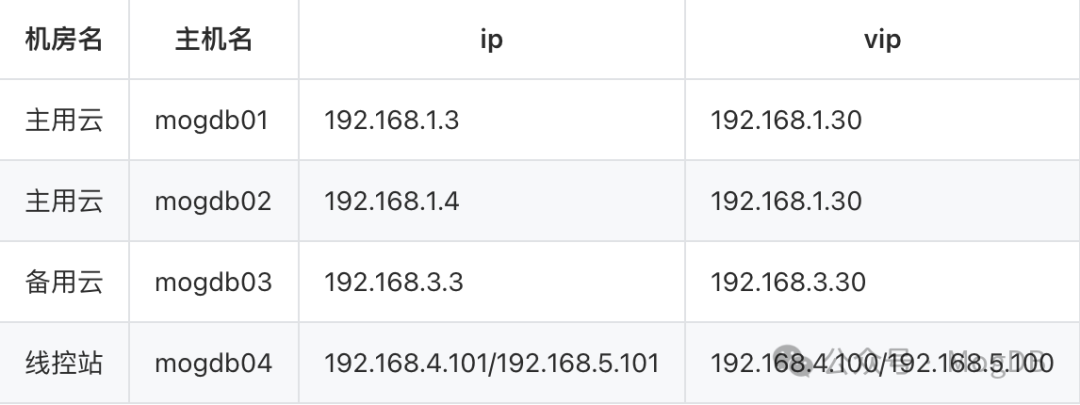Click the 机房名 column header

pos(64,39)
